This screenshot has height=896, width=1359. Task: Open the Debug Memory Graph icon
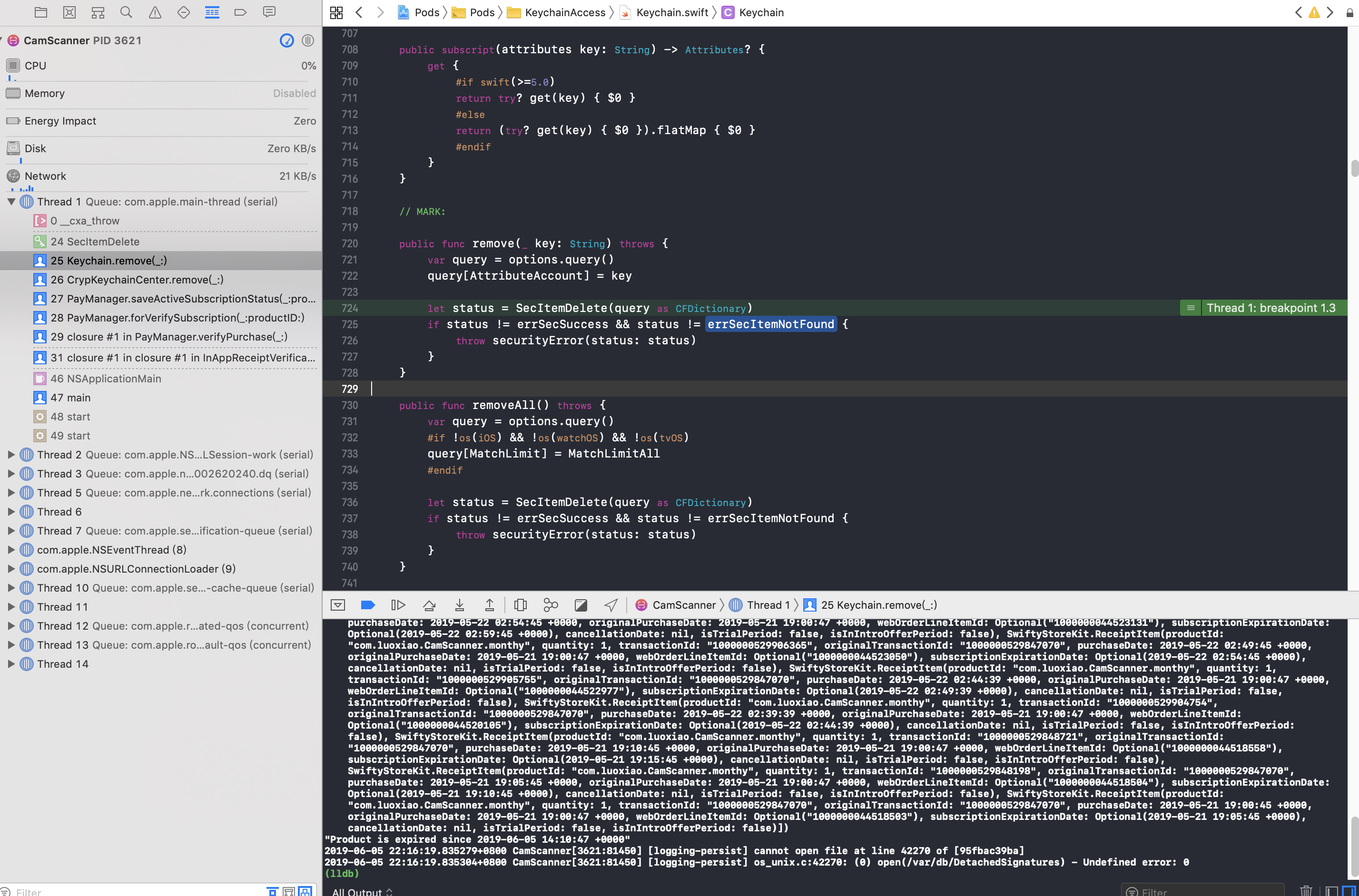coord(551,604)
